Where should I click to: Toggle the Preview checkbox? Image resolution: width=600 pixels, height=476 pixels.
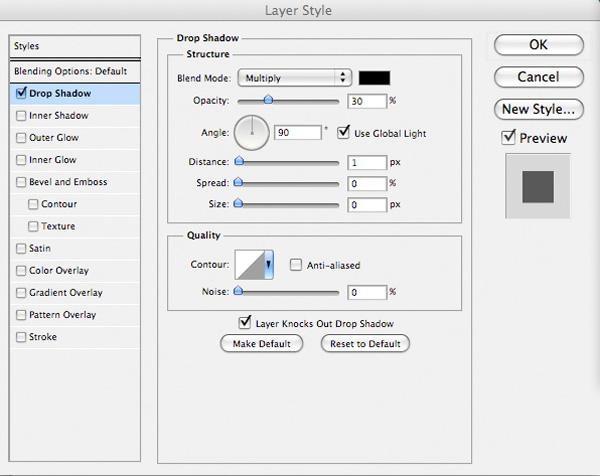coord(509,137)
